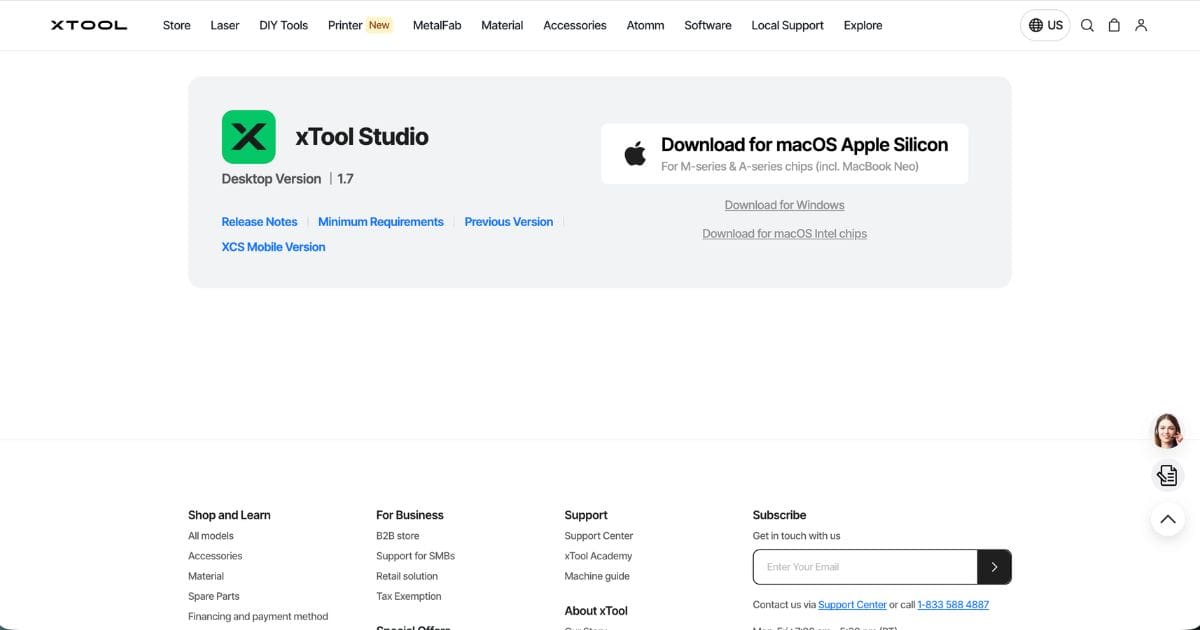Open the shopping bag icon
The image size is (1200, 630).
pyautogui.click(x=1114, y=25)
